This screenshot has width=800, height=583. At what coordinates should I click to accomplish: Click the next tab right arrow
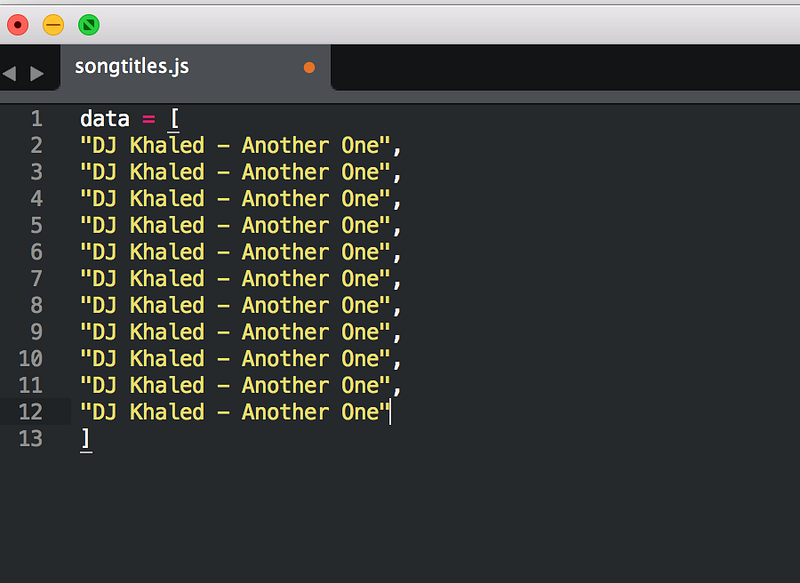pos(37,73)
